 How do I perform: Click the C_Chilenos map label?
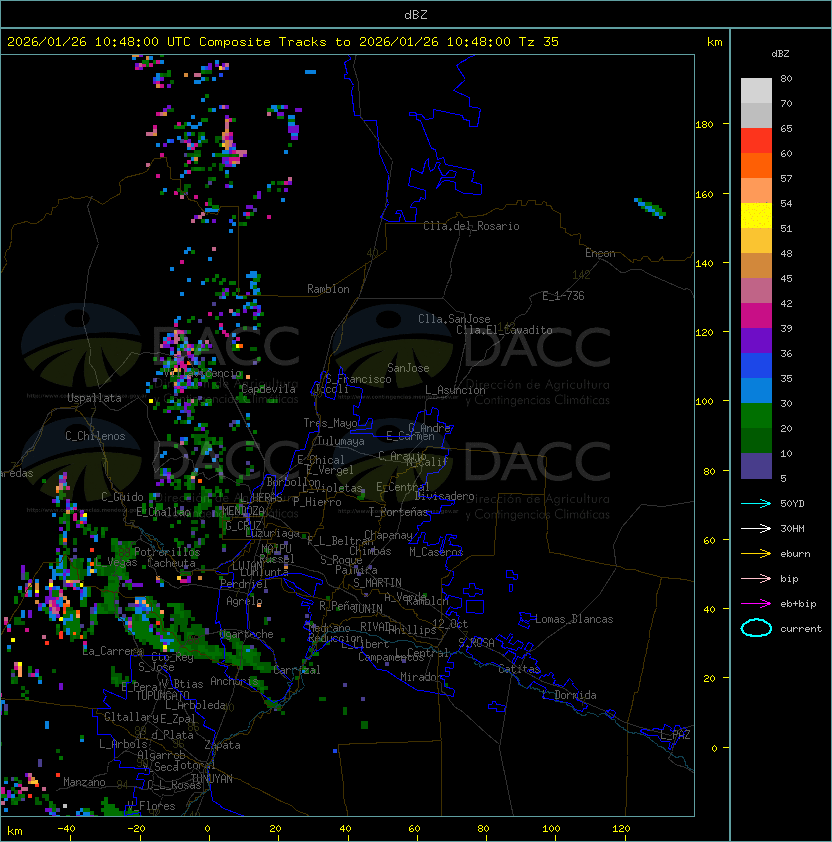click(95, 436)
